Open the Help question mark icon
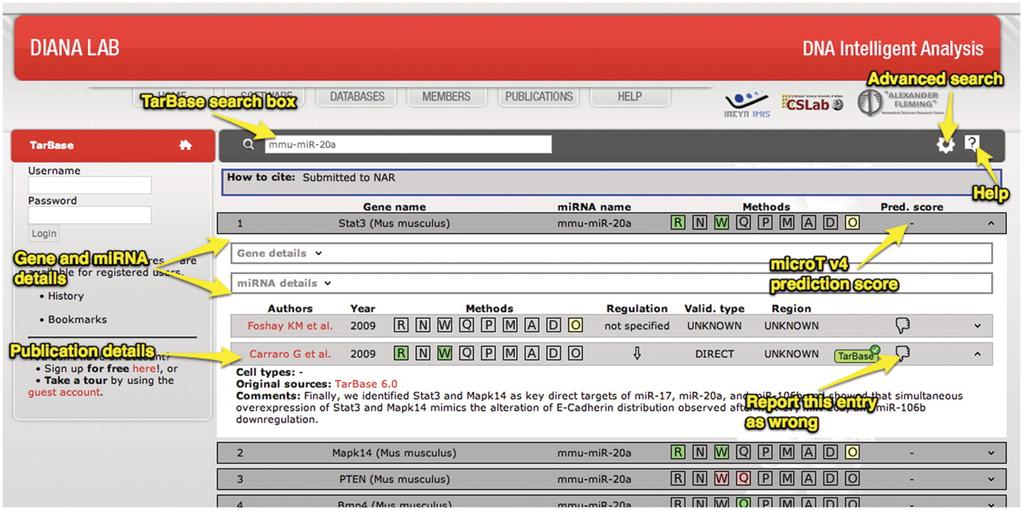The height and width of the screenshot is (510, 1023). coord(972,143)
